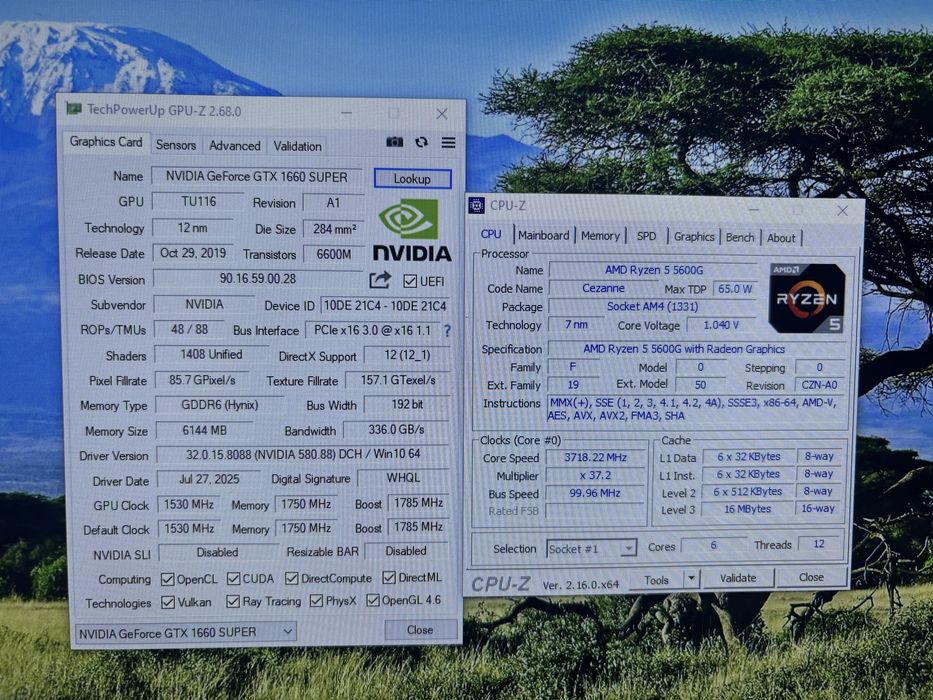Image resolution: width=933 pixels, height=700 pixels.
Task: Click the CPU-Z title bar app icon
Action: click(477, 205)
